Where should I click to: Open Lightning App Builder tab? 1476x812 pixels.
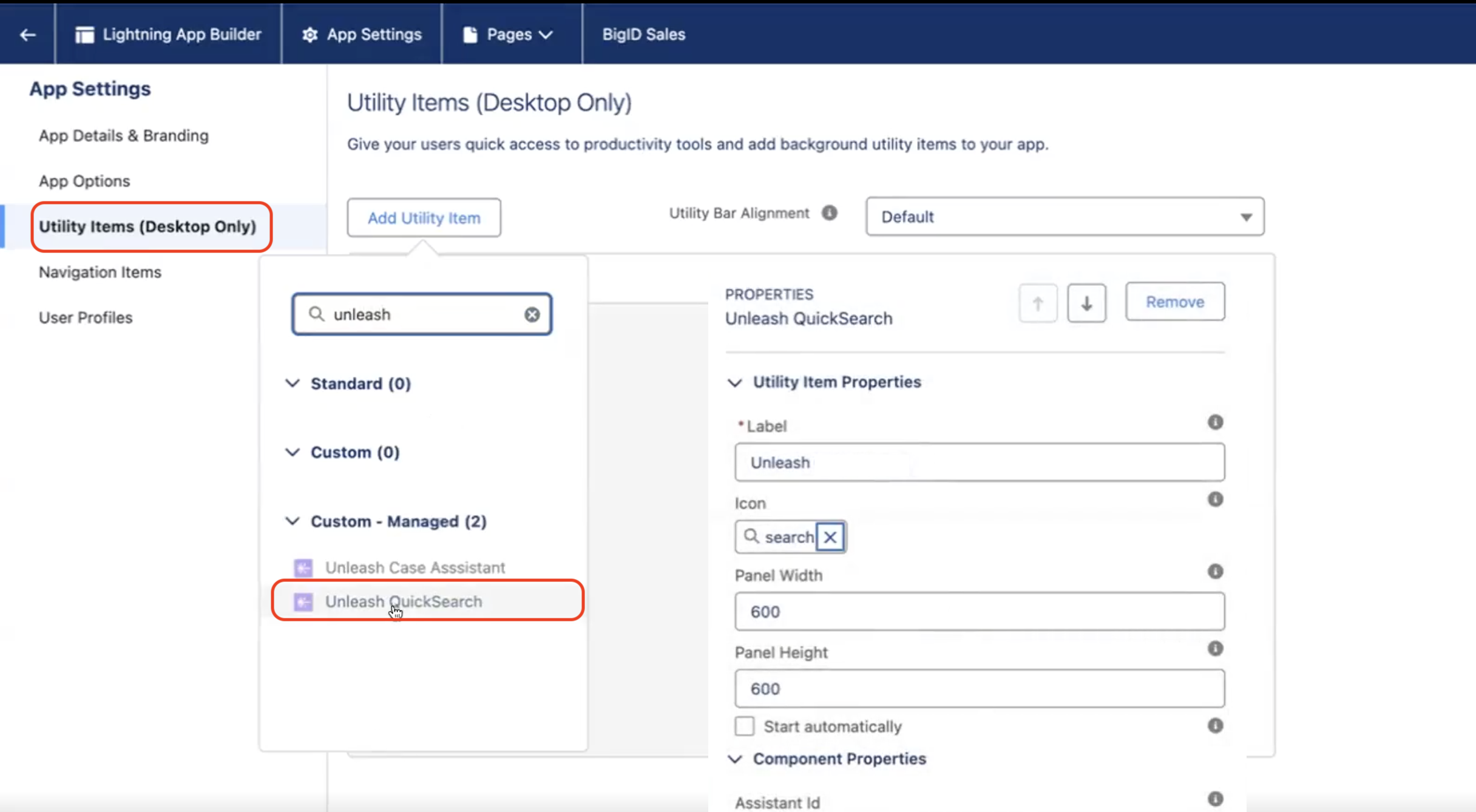pyautogui.click(x=168, y=35)
